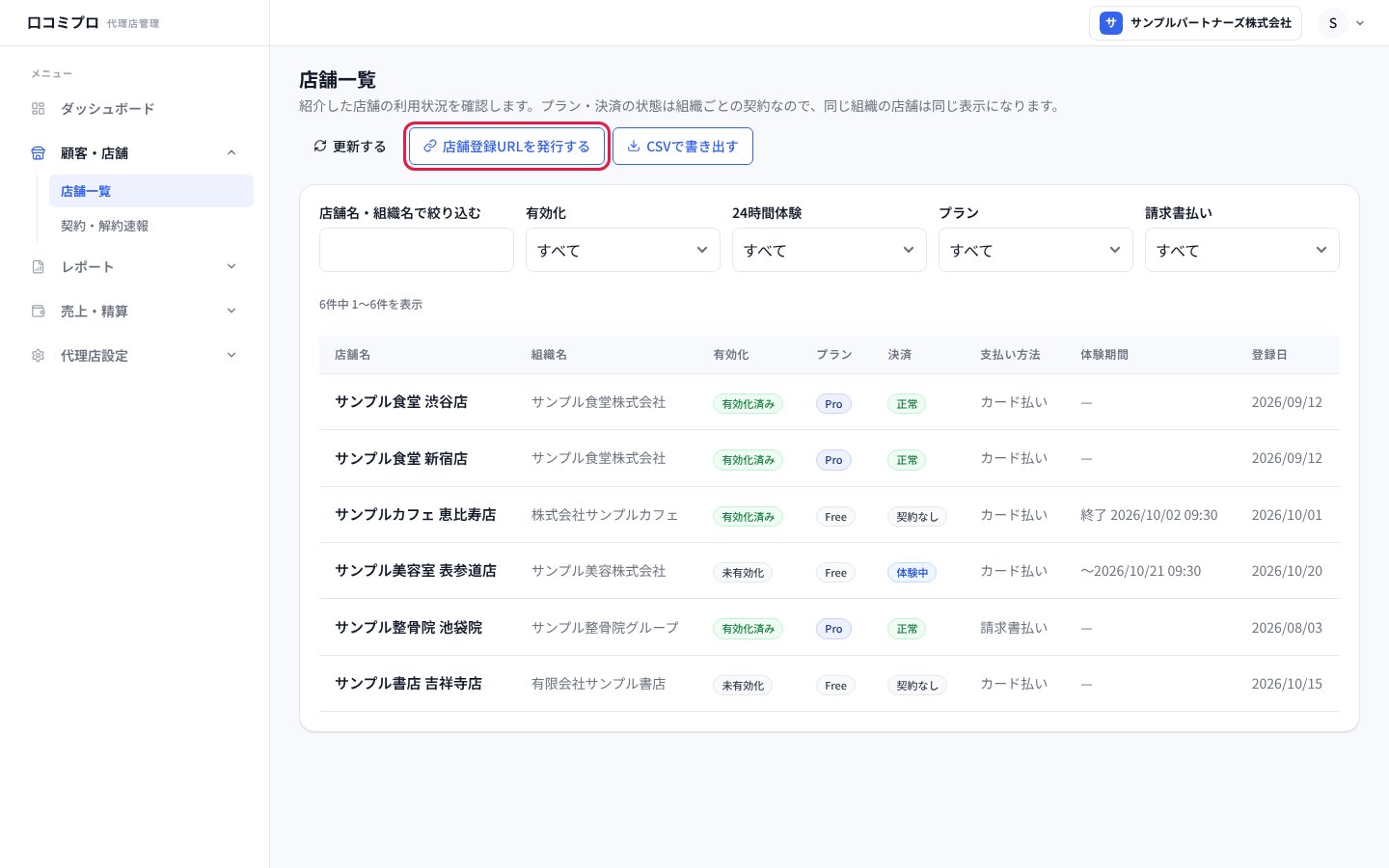
Task: Expand the レポート menu section
Action: pyautogui.click(x=231, y=267)
